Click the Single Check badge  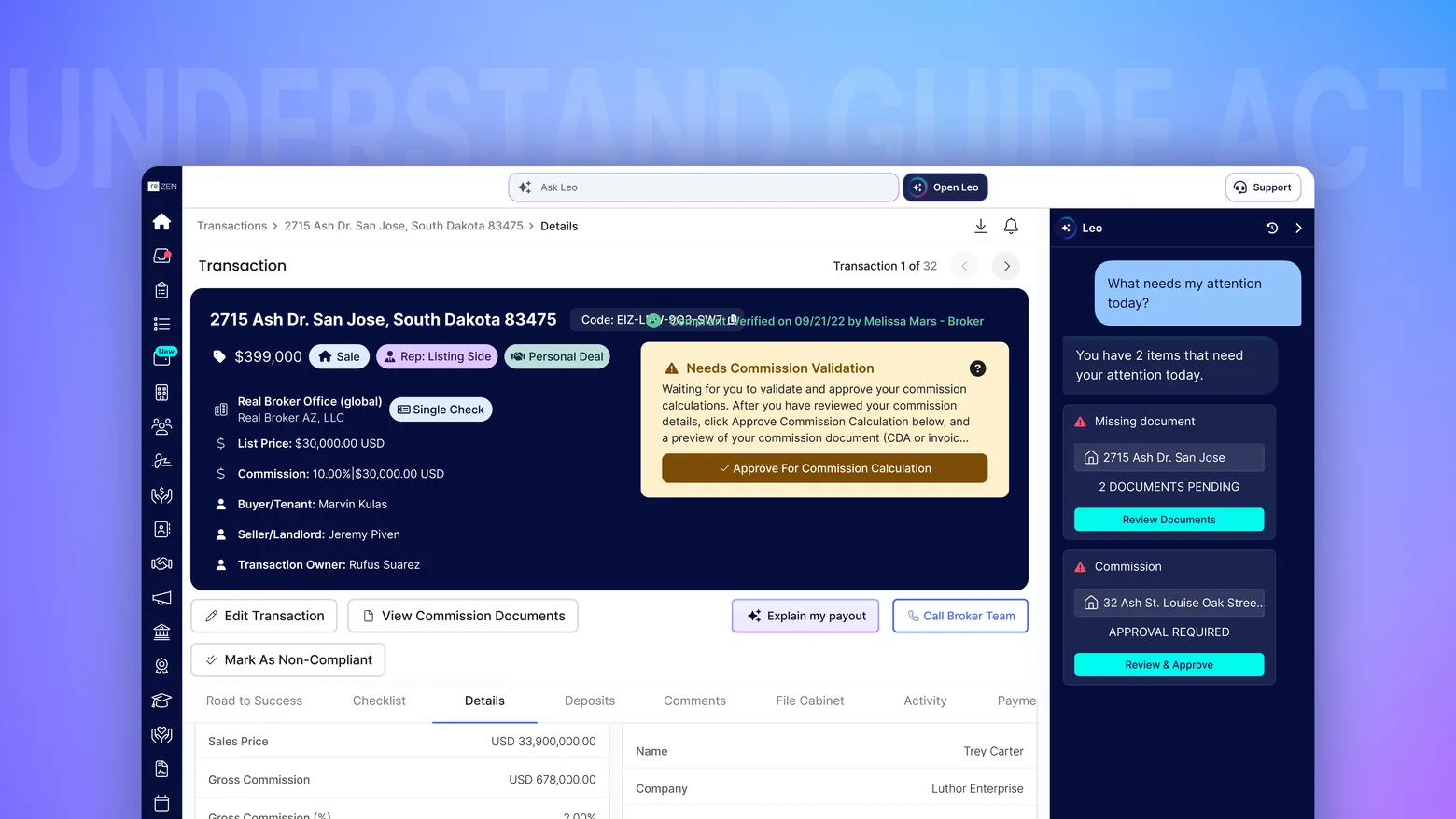pos(441,409)
